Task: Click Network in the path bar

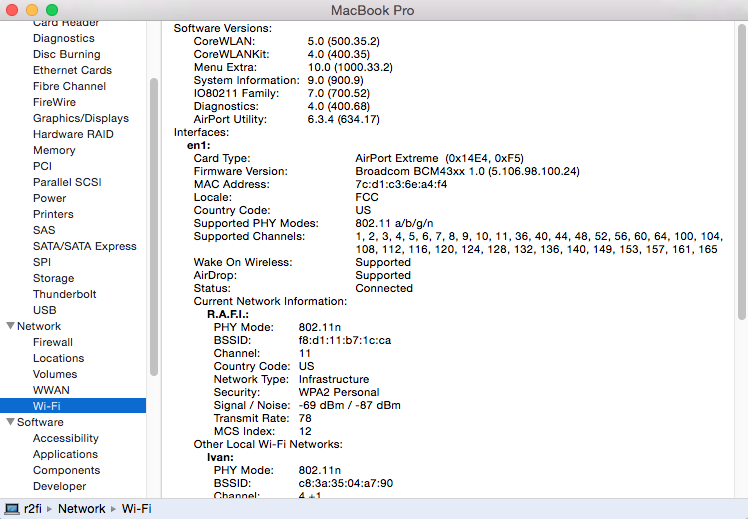Action: pos(82,509)
